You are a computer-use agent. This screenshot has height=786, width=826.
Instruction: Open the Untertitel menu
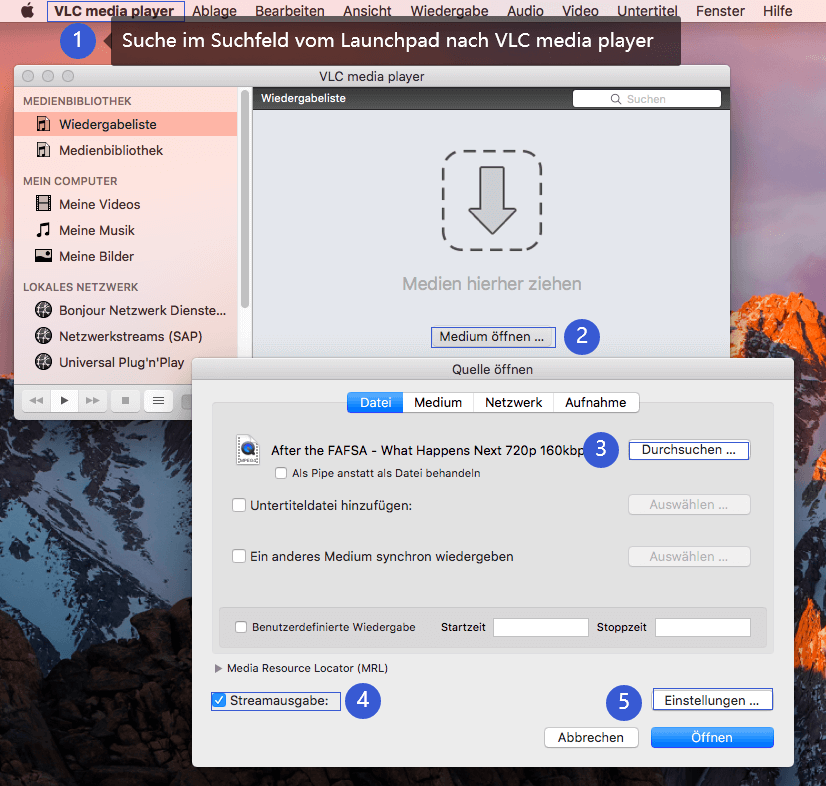(x=647, y=11)
